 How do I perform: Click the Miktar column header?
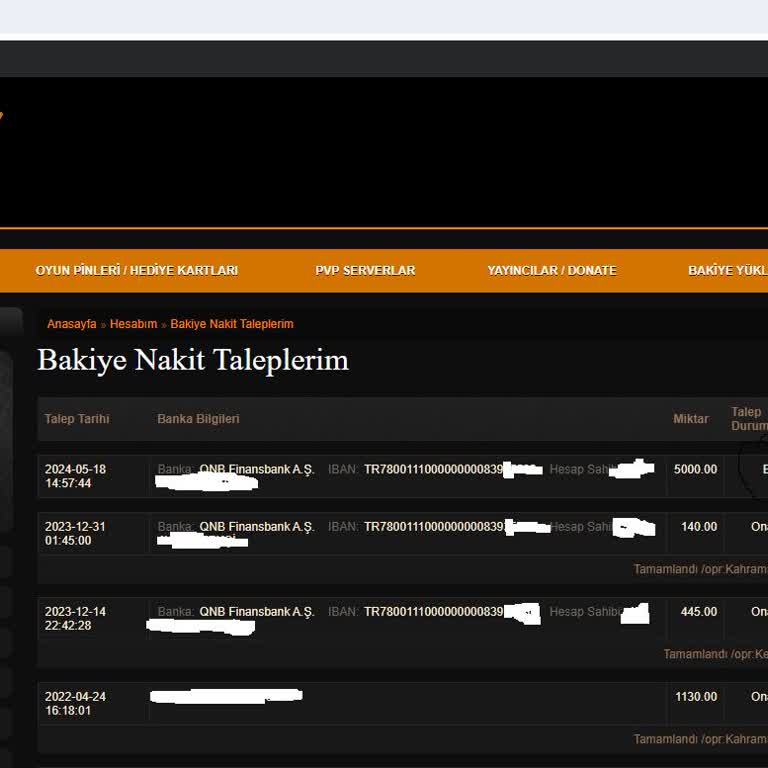tap(691, 419)
